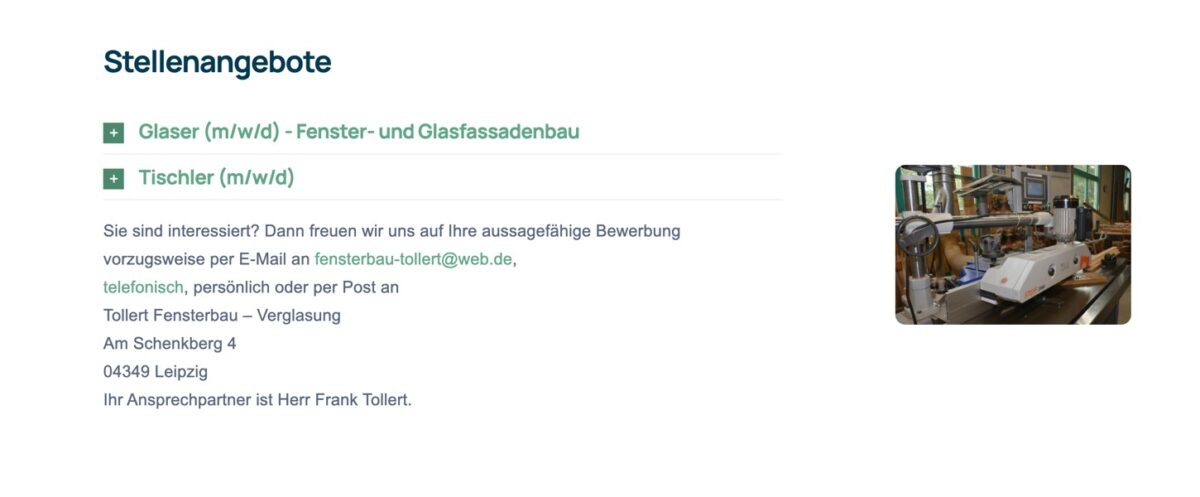
Task: Select the Tollert Fensterbau – Verglasung line
Action: pyautogui.click(x=222, y=315)
